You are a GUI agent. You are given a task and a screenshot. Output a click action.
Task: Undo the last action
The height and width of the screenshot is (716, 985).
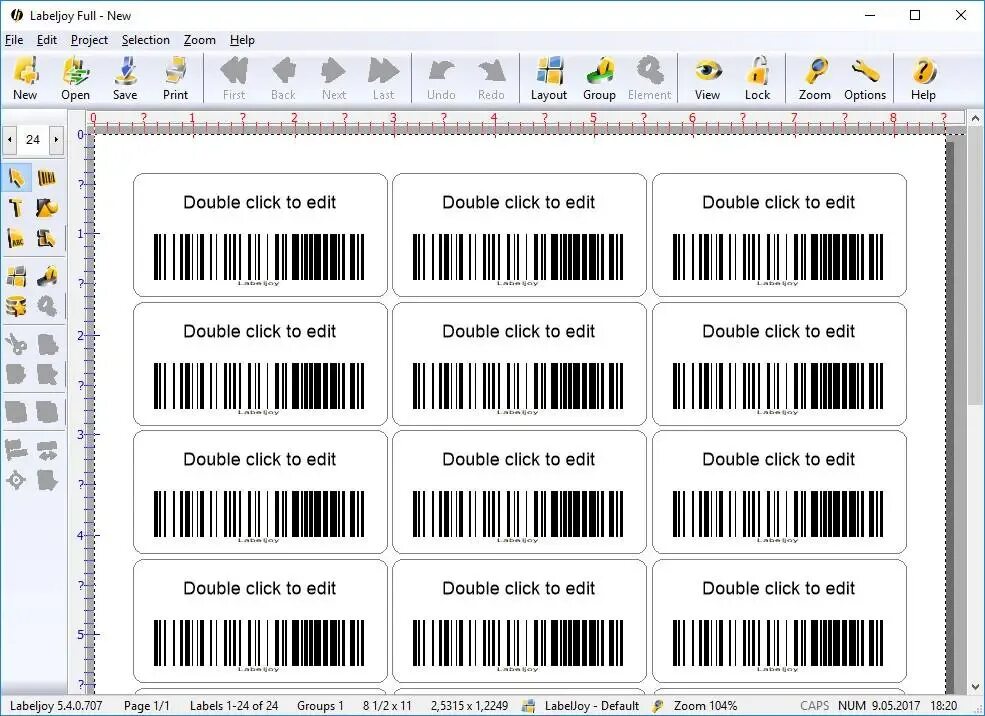coord(441,78)
